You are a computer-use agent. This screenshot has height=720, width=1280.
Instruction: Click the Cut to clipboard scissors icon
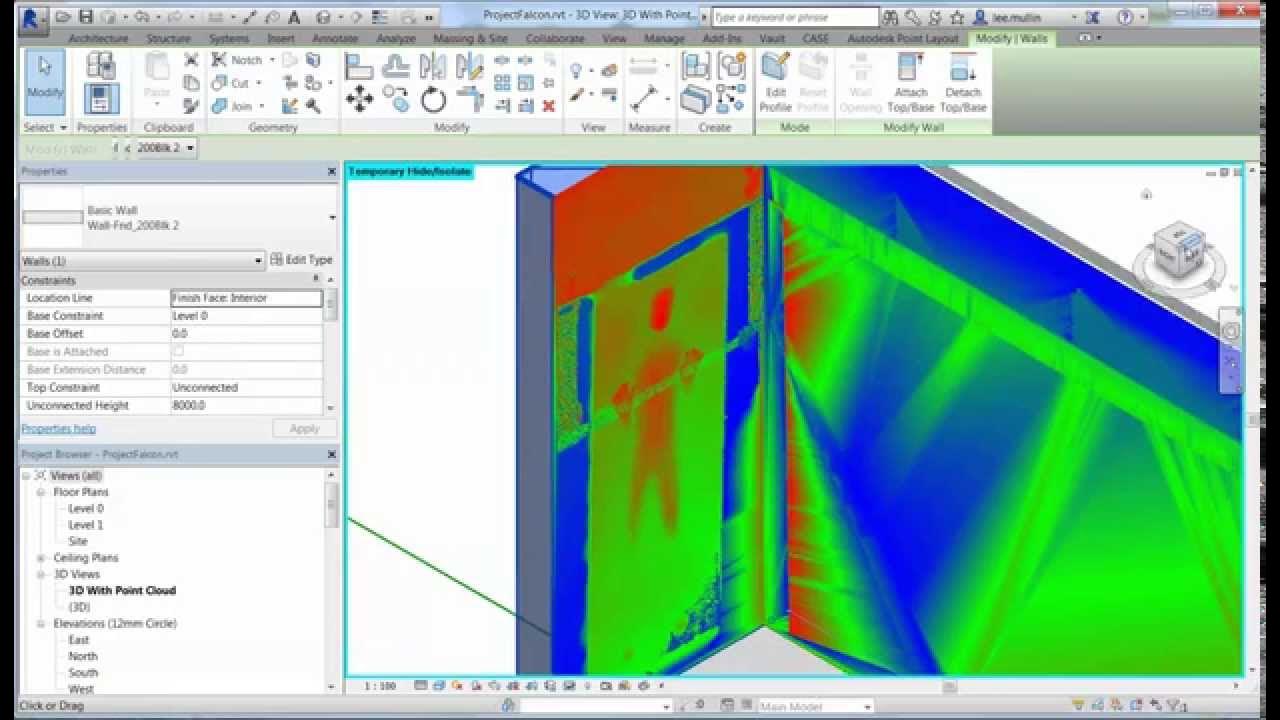click(x=191, y=60)
